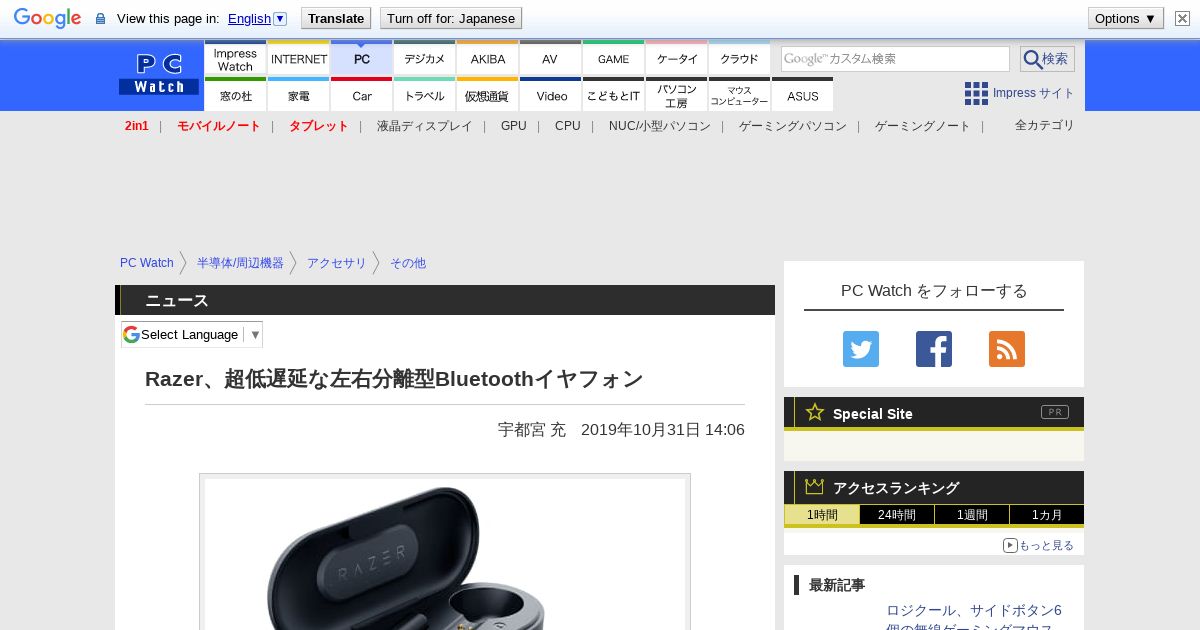Select the 1カ月 ranking tab
Image resolution: width=1200 pixels, height=630 pixels.
1046,515
